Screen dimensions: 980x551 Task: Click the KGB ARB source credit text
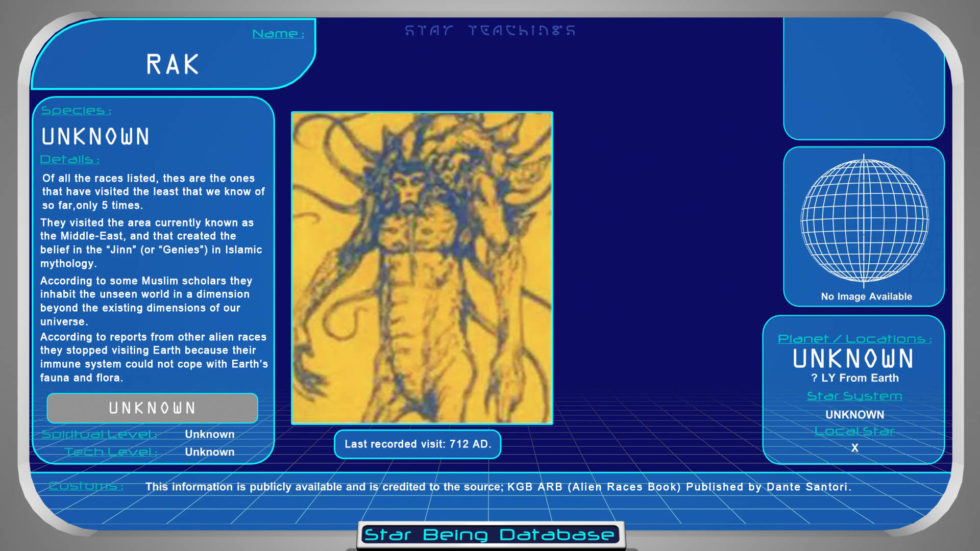click(x=498, y=487)
